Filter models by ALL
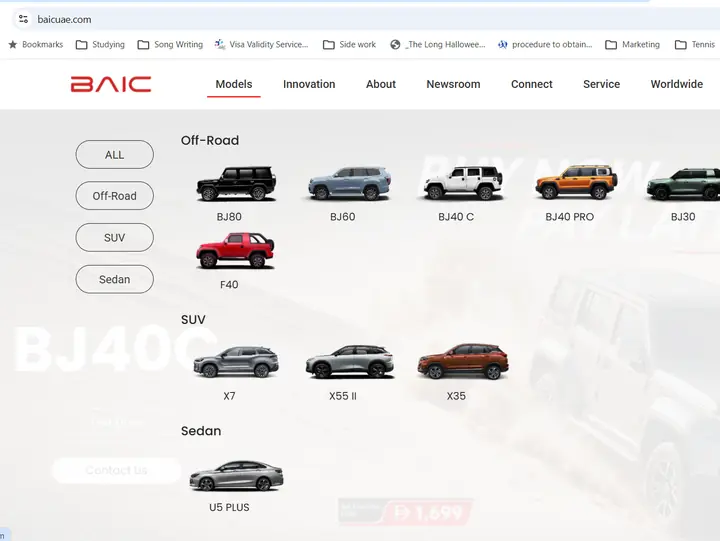The width and height of the screenshot is (720, 541). tap(114, 155)
